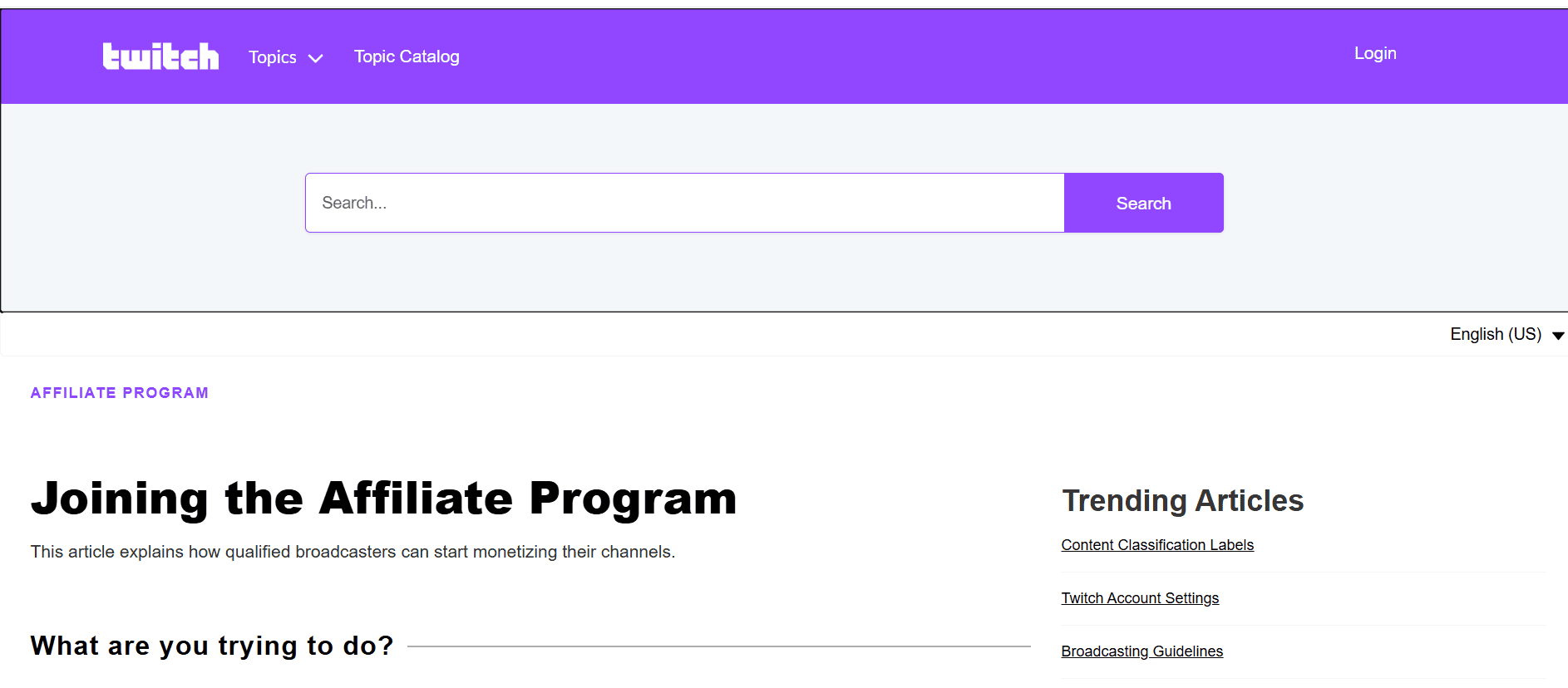Focus the Search input field
1568x688 pixels.
[x=684, y=203]
